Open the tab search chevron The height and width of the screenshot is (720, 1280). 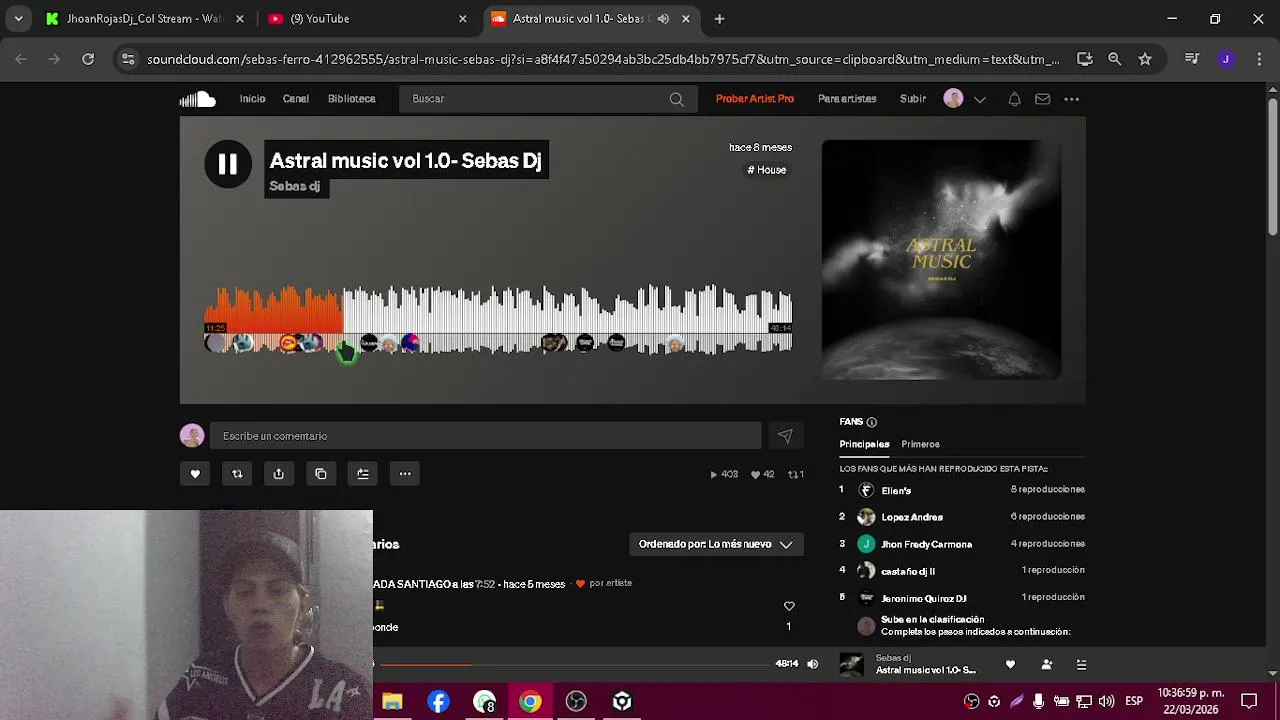pos(18,18)
